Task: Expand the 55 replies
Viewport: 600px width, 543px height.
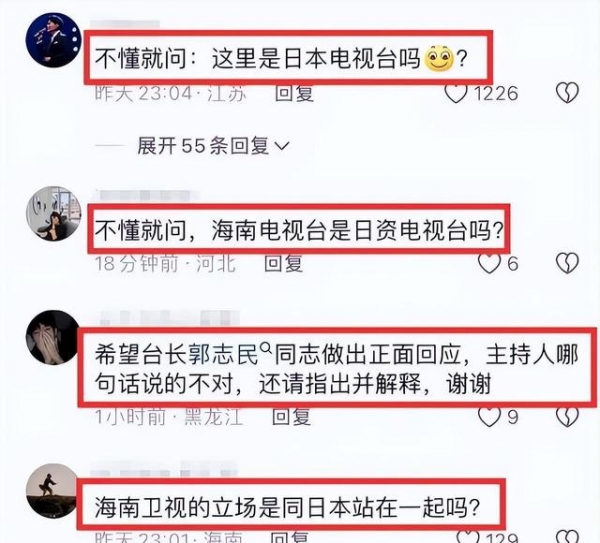Action: pyautogui.click(x=213, y=146)
